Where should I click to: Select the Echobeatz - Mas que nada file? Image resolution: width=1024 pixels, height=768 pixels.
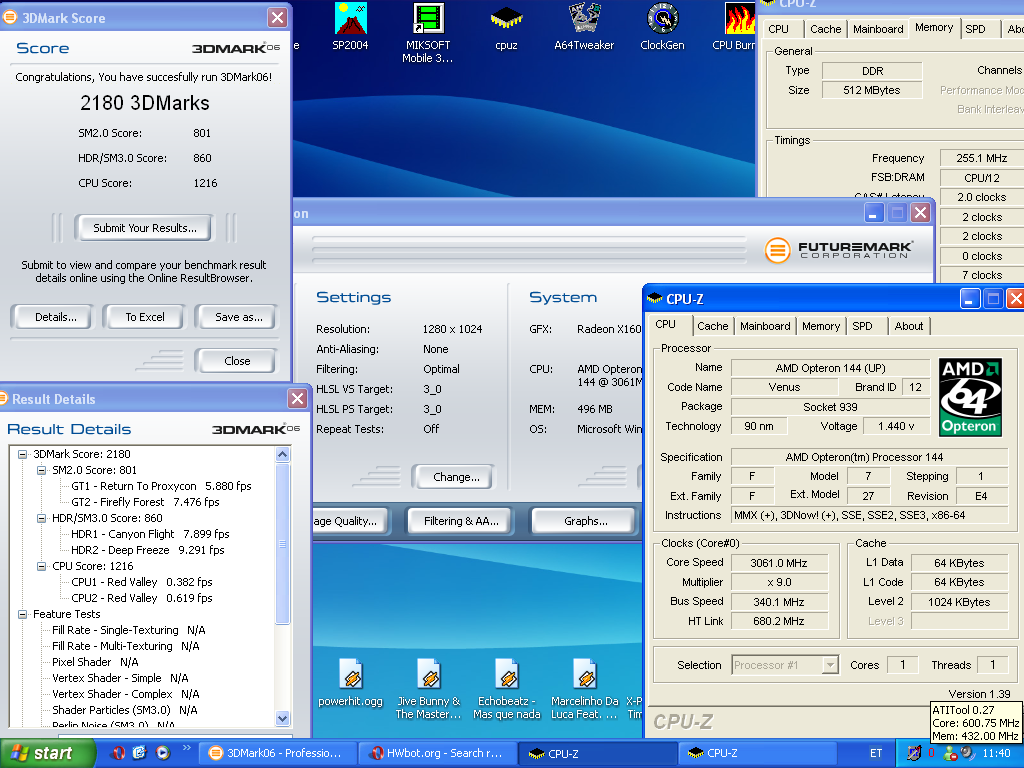(x=507, y=689)
